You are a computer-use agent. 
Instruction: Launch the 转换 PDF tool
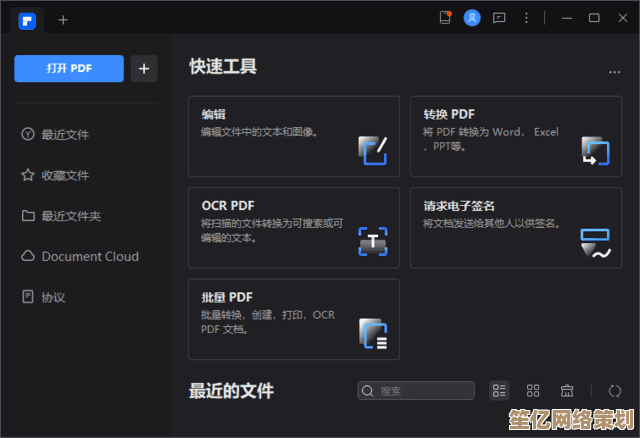pos(516,136)
